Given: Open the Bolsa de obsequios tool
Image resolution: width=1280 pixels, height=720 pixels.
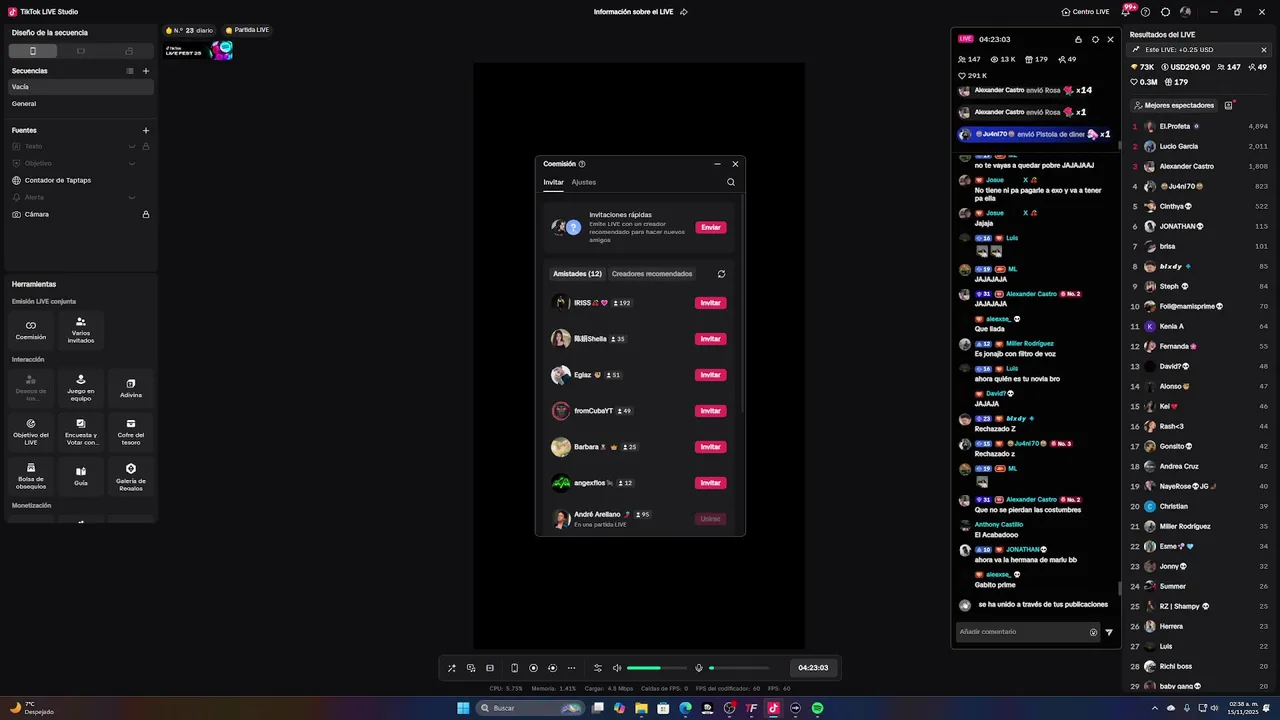Looking at the screenshot, I should click(x=31, y=476).
